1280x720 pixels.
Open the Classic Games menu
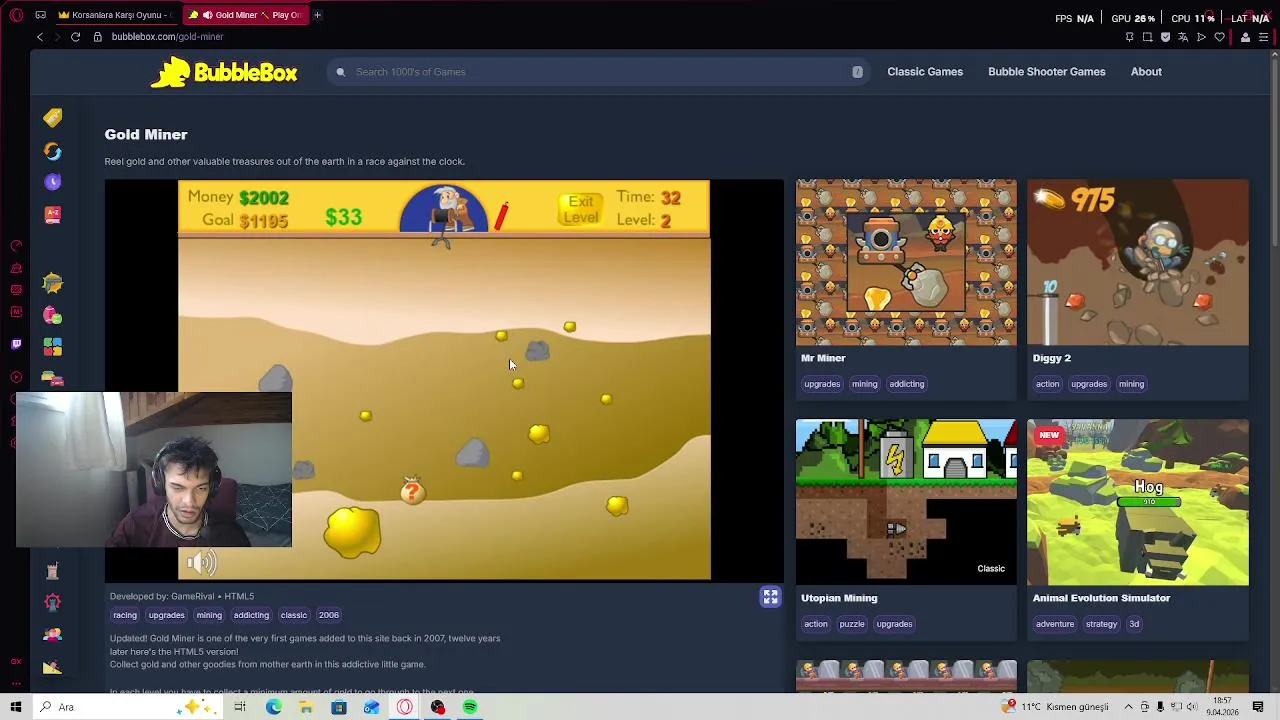point(925,72)
